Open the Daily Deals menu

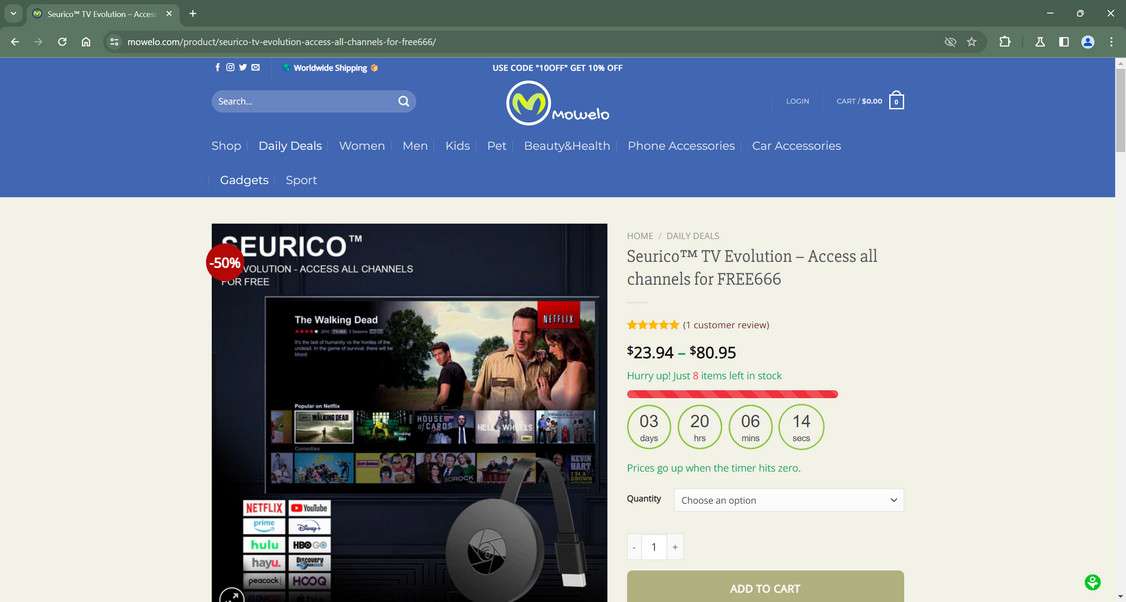pos(290,146)
